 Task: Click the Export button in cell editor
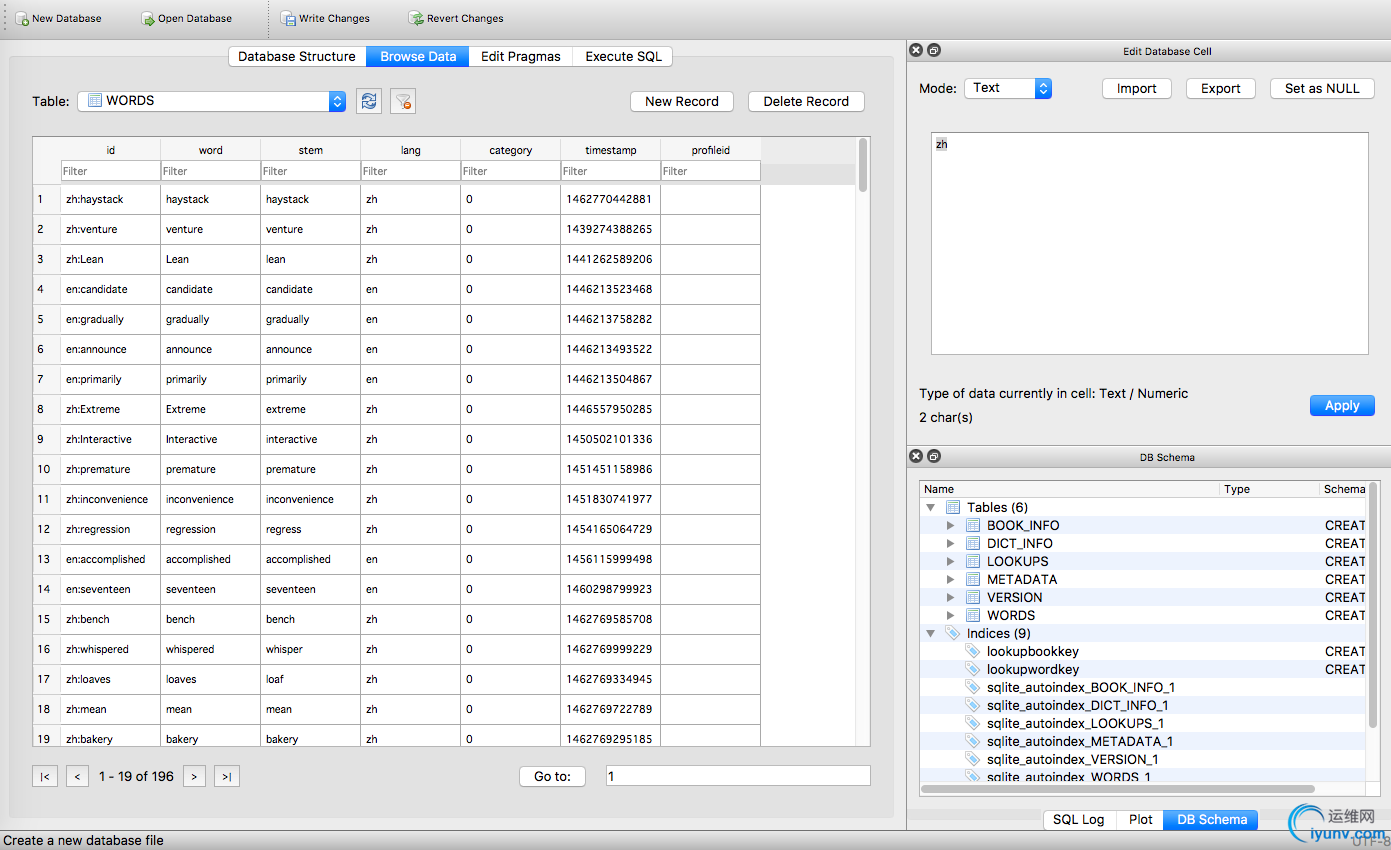click(1221, 88)
